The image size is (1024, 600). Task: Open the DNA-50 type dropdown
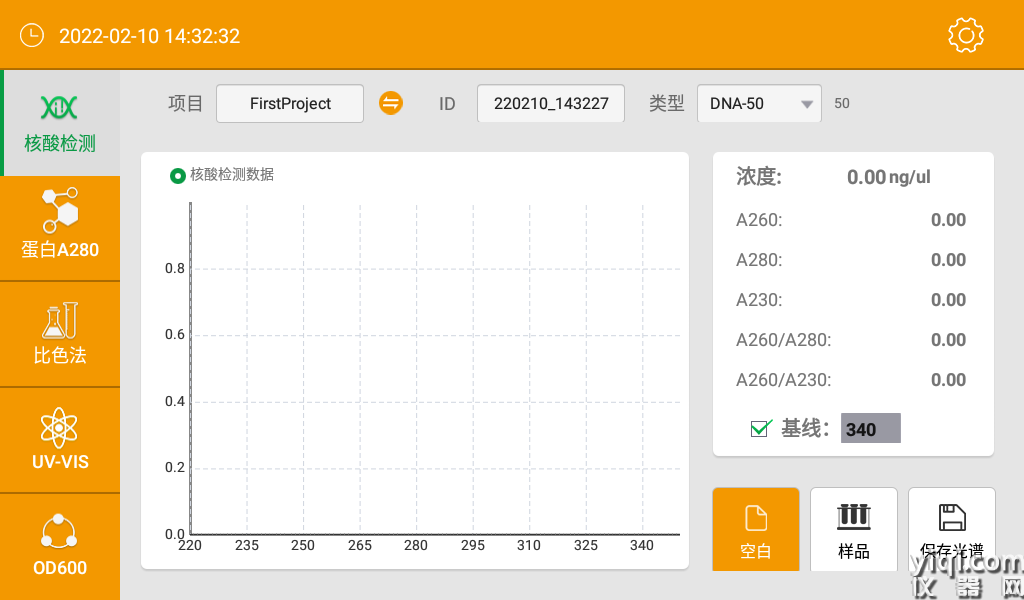(x=759, y=103)
